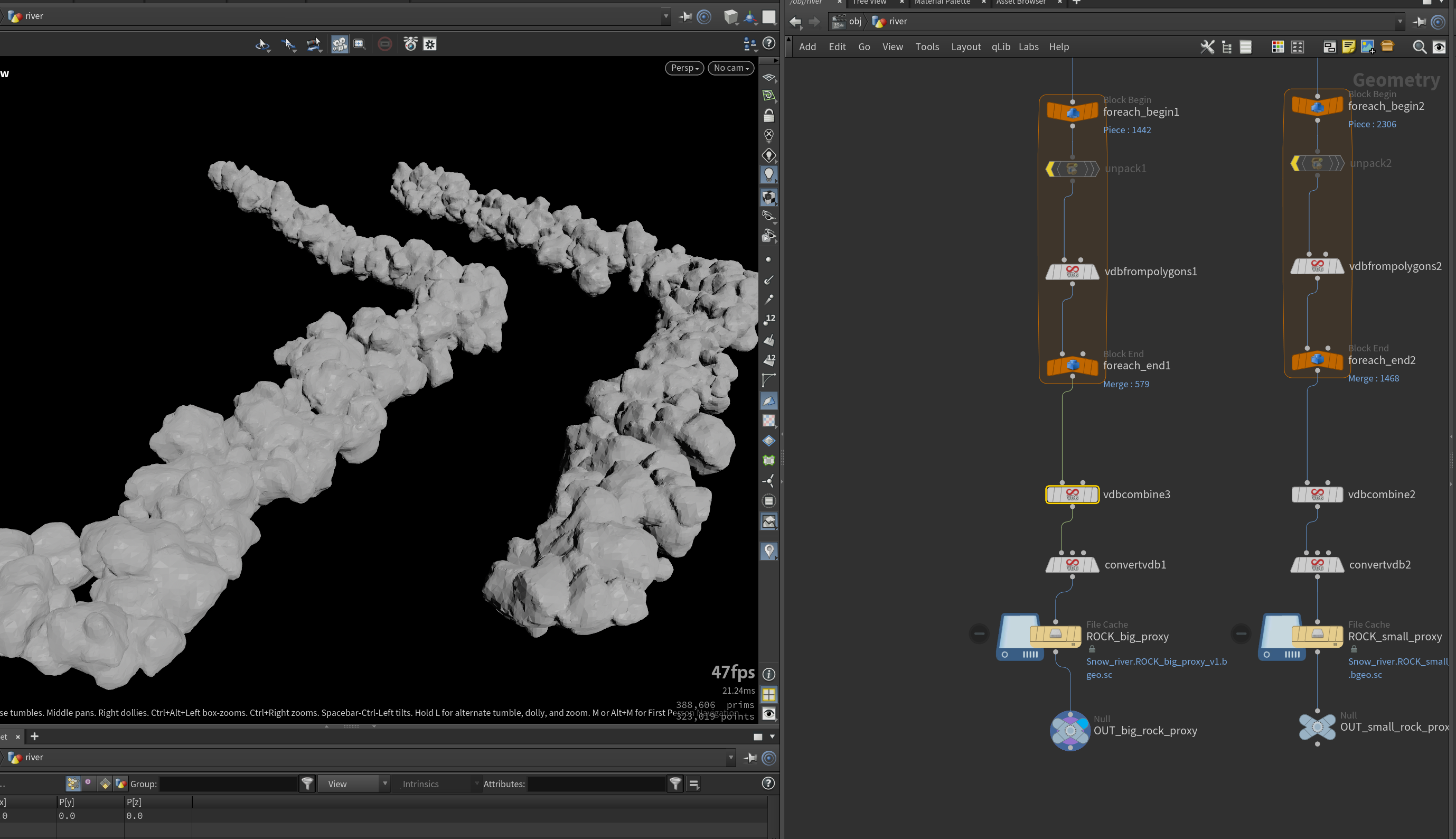
Task: Open the No cam camera dropdown
Action: point(731,68)
